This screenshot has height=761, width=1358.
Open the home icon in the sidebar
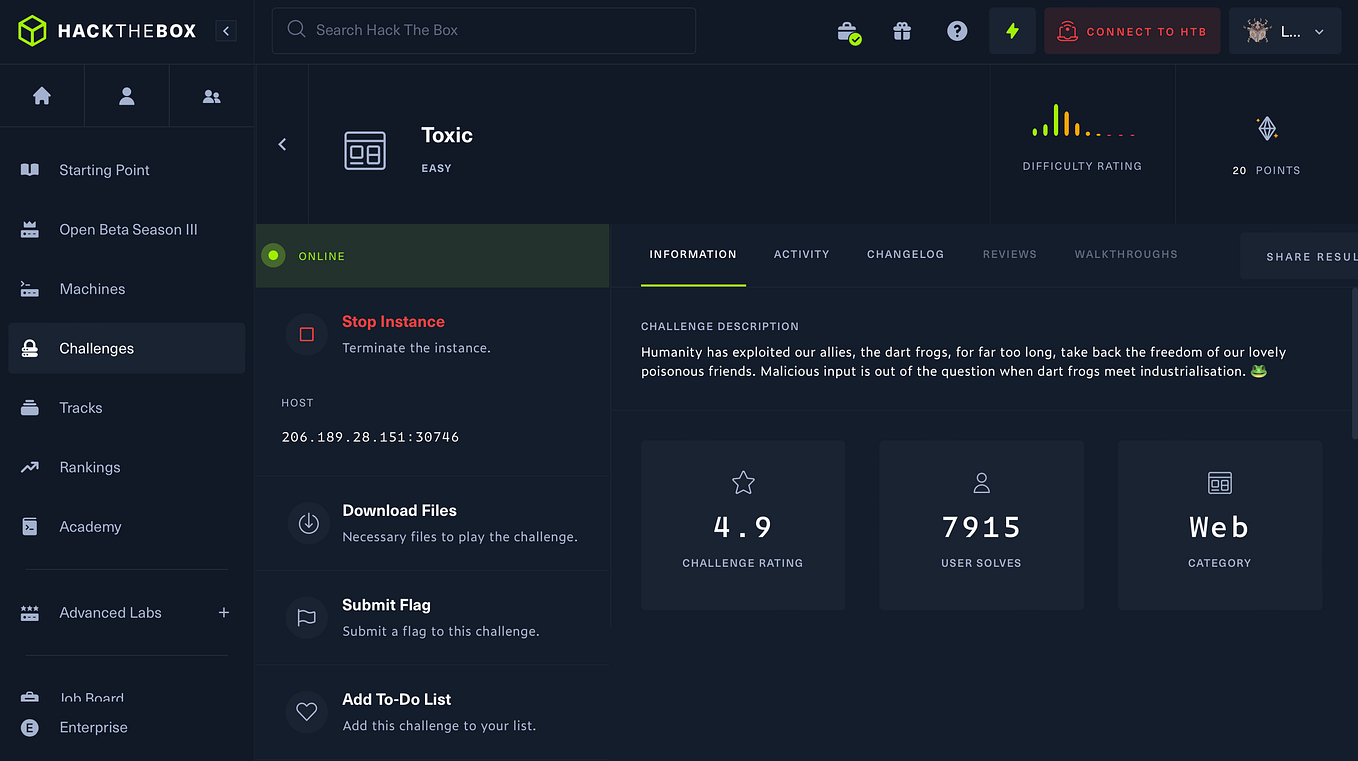point(42,95)
